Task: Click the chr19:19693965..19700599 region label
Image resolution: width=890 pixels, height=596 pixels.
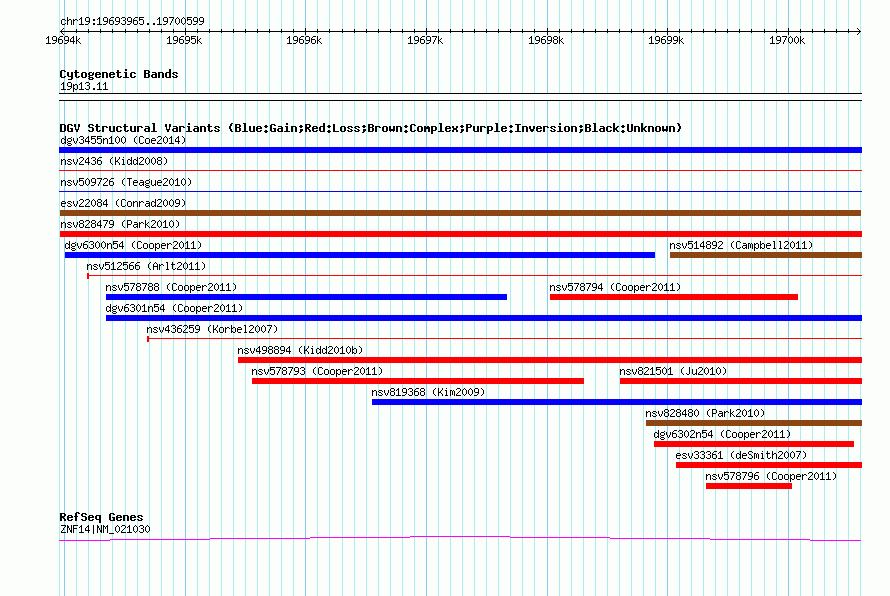Action: tap(132, 21)
